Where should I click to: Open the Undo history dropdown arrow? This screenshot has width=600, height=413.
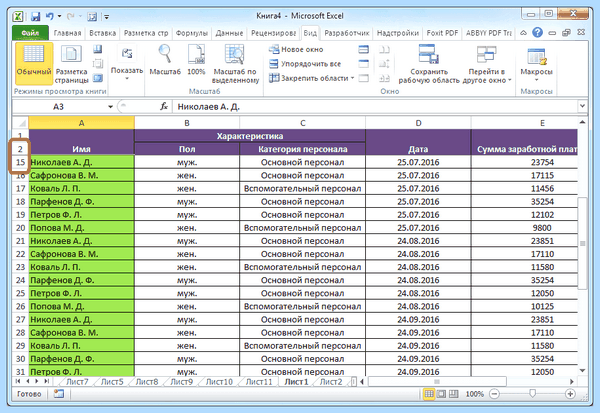pos(59,16)
